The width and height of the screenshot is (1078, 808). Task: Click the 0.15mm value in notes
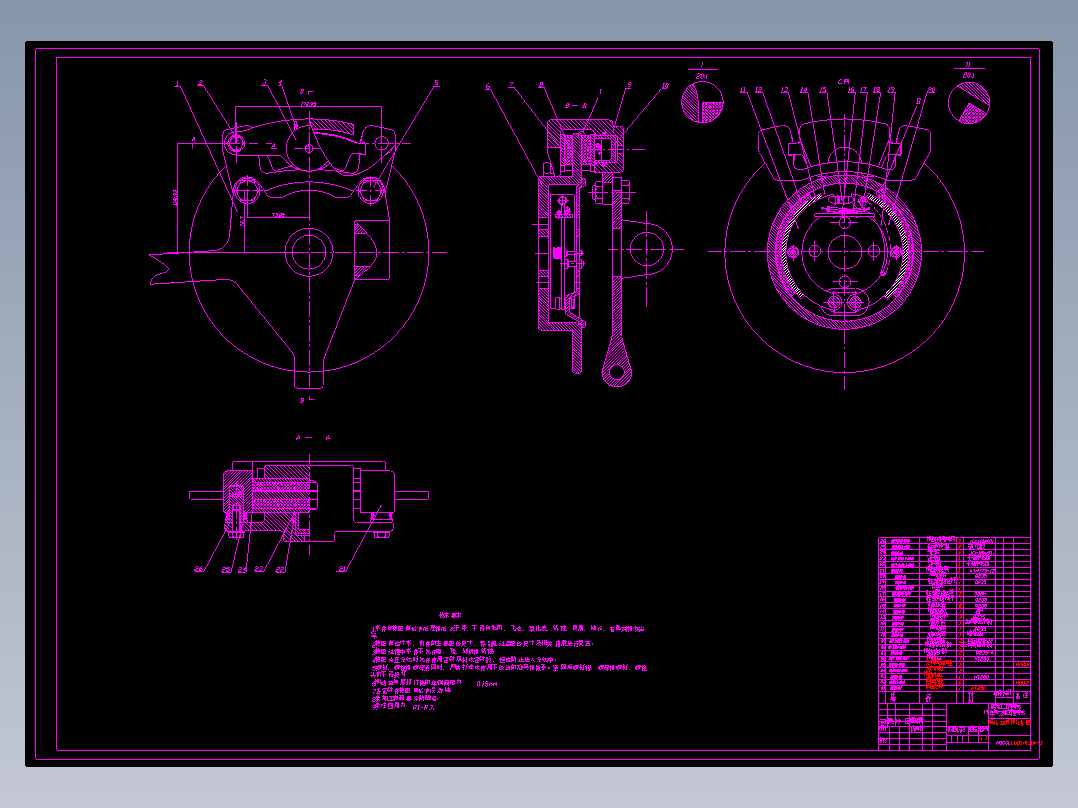click(x=487, y=684)
